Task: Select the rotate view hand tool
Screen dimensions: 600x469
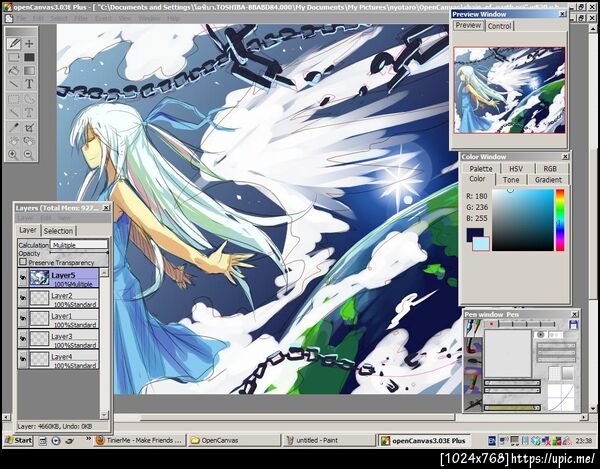Action: point(29,141)
